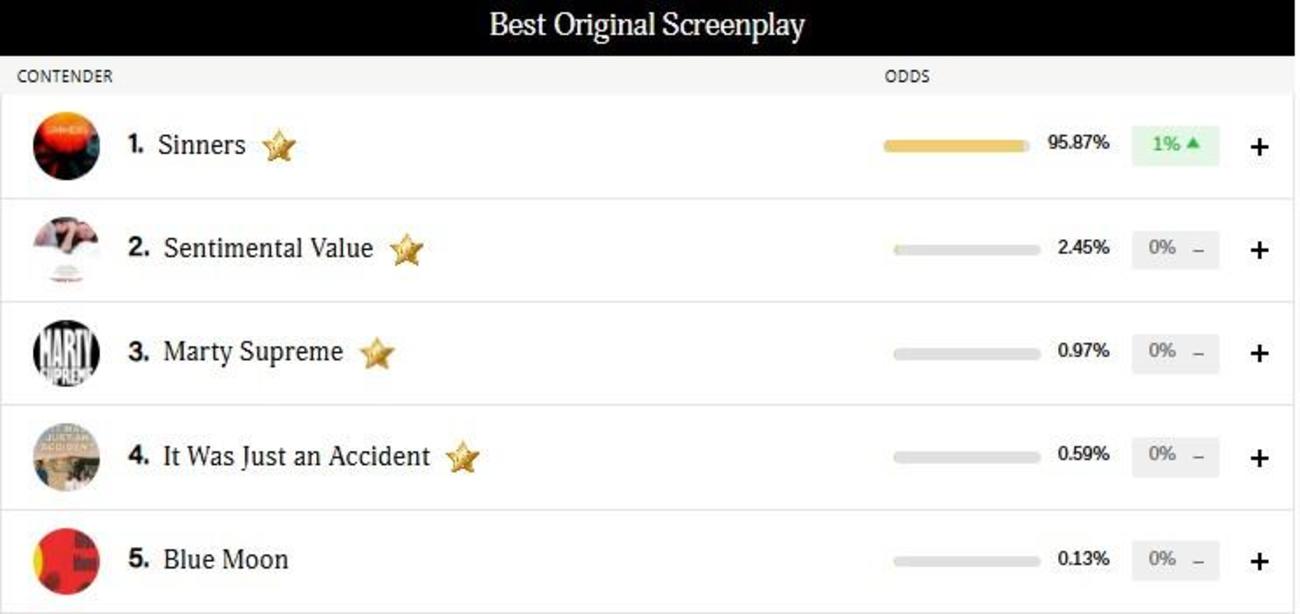Click the Marty Supreme title

(253, 352)
